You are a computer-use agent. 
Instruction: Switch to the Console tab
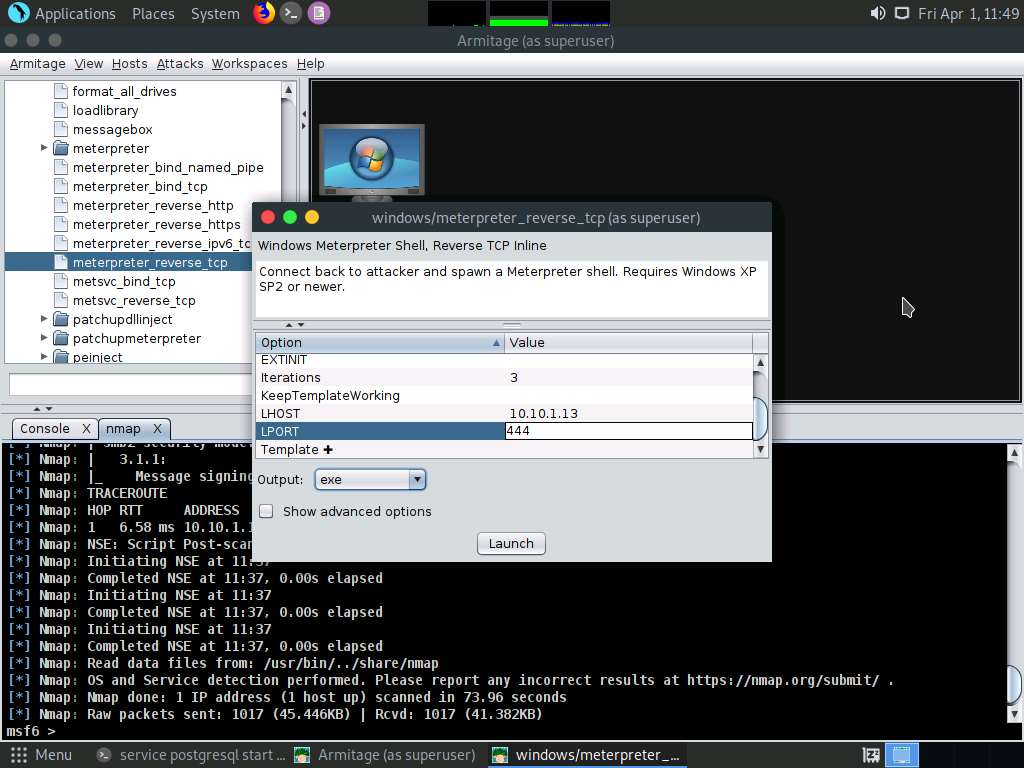tap(45, 428)
